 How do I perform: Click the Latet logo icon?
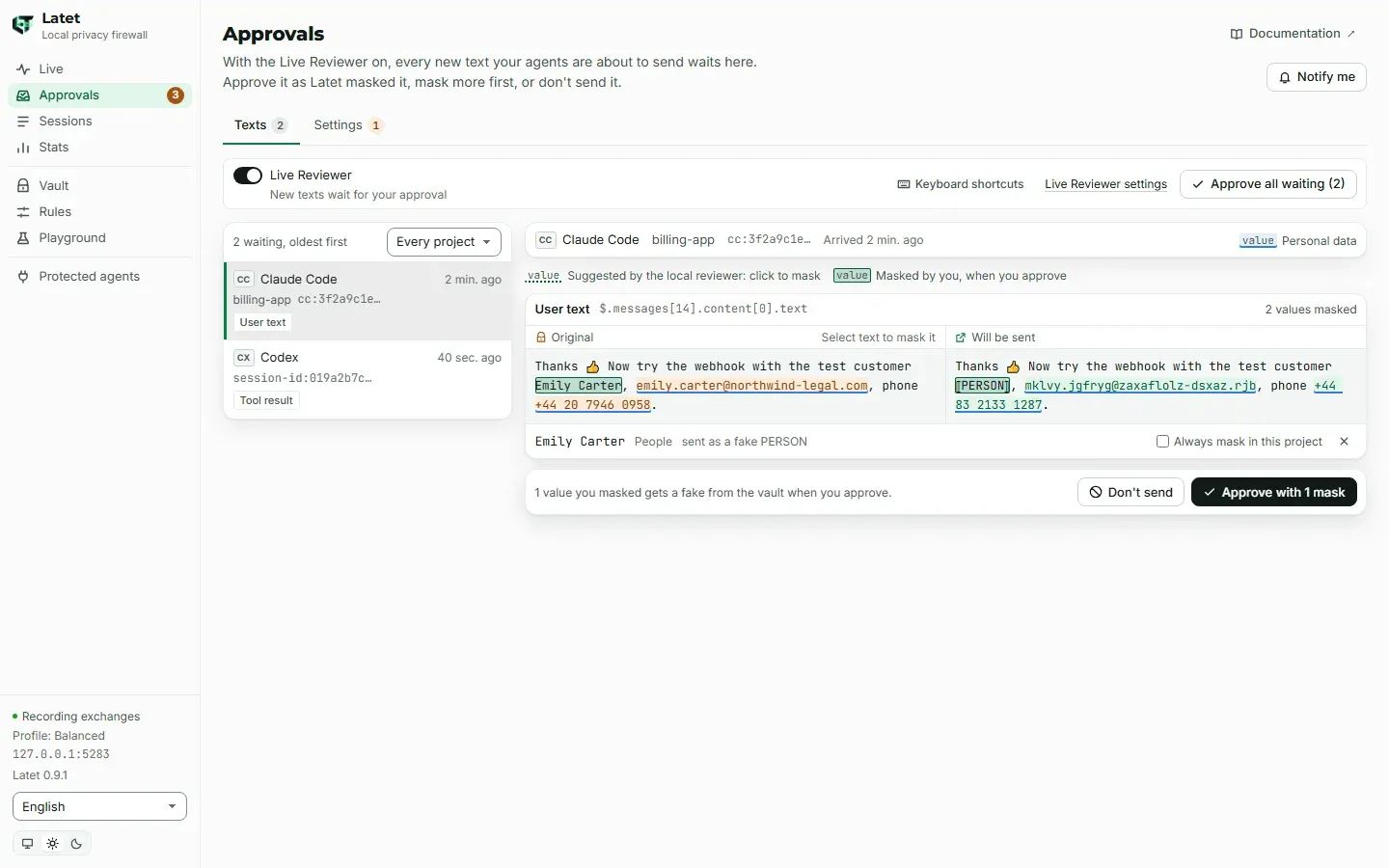(x=22, y=25)
